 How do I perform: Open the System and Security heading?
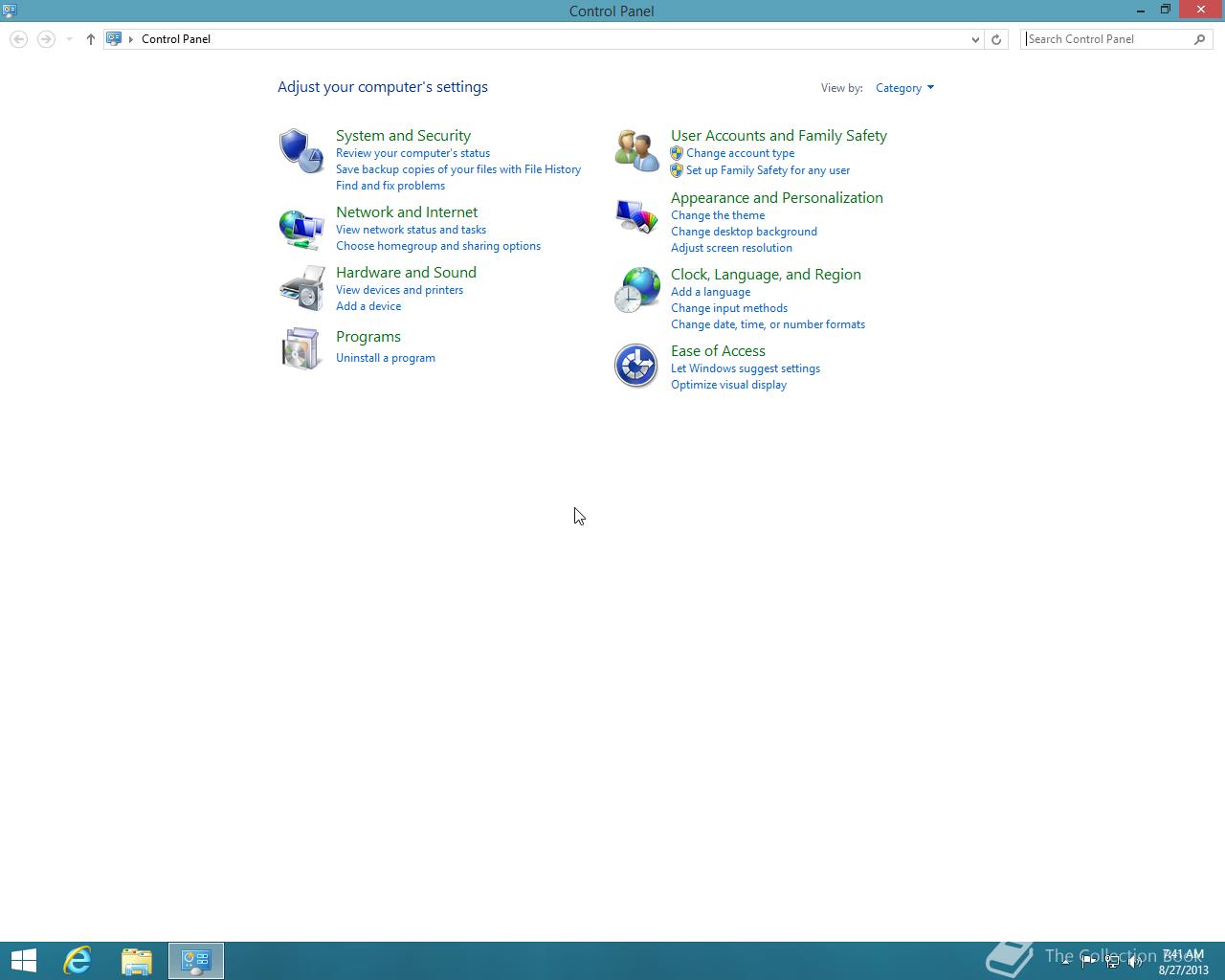click(x=403, y=136)
